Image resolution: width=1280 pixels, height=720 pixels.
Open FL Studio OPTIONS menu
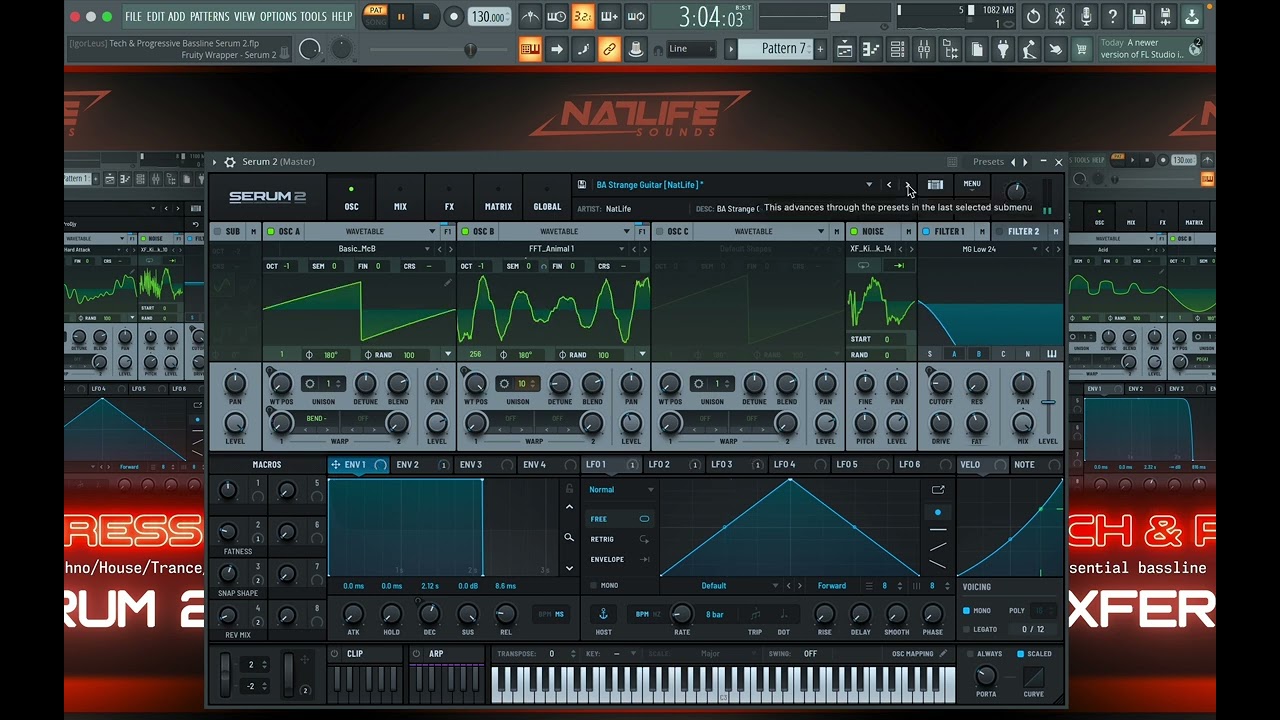[x=278, y=17]
